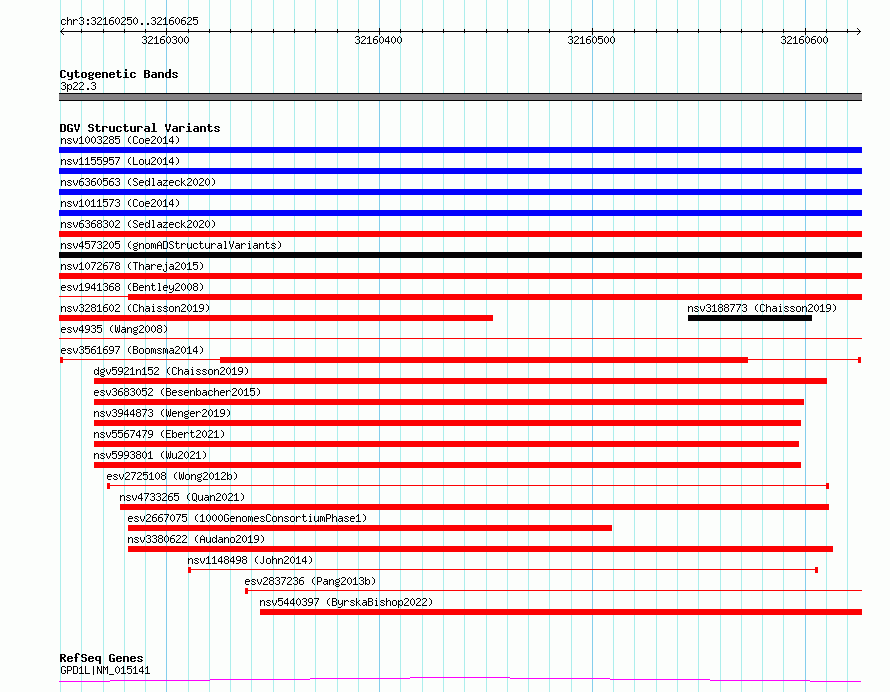Open nsv1148498 (John2014) variant
Screen dimensions: 890x692
click(x=250, y=560)
